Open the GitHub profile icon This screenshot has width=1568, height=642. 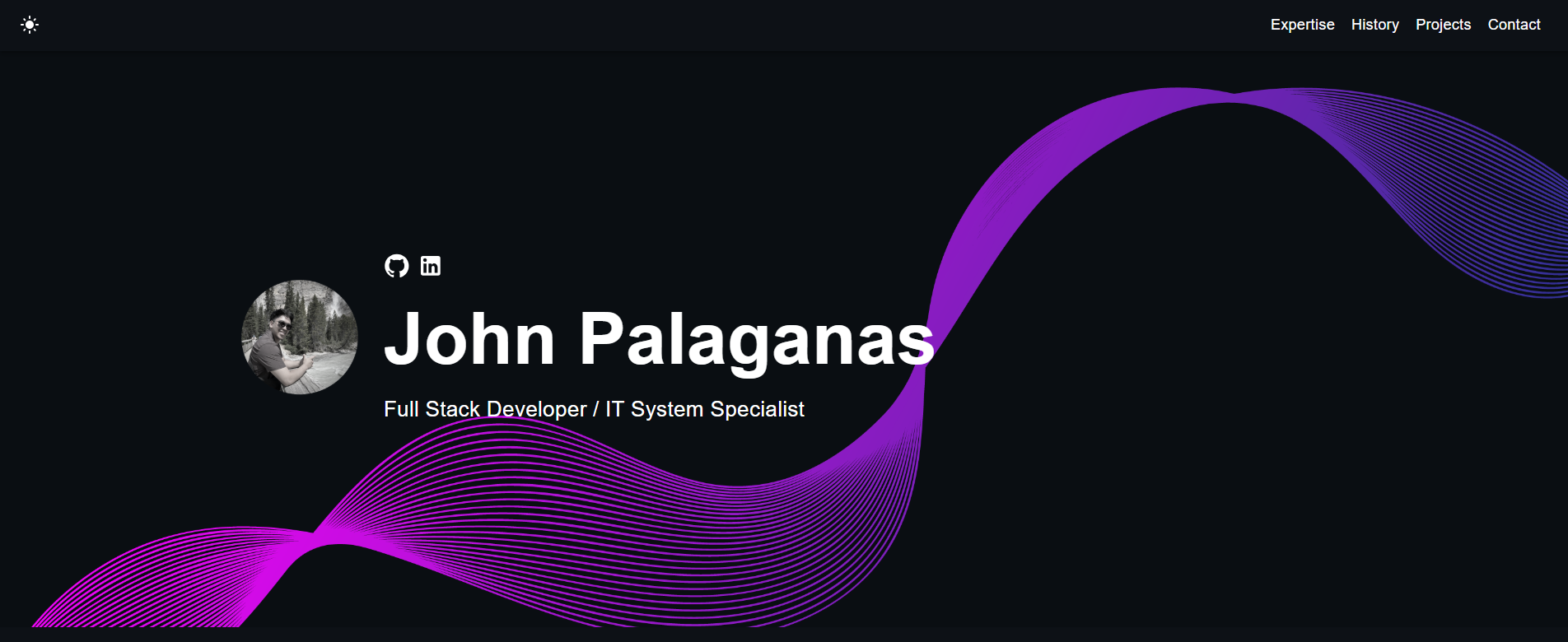pyautogui.click(x=397, y=266)
